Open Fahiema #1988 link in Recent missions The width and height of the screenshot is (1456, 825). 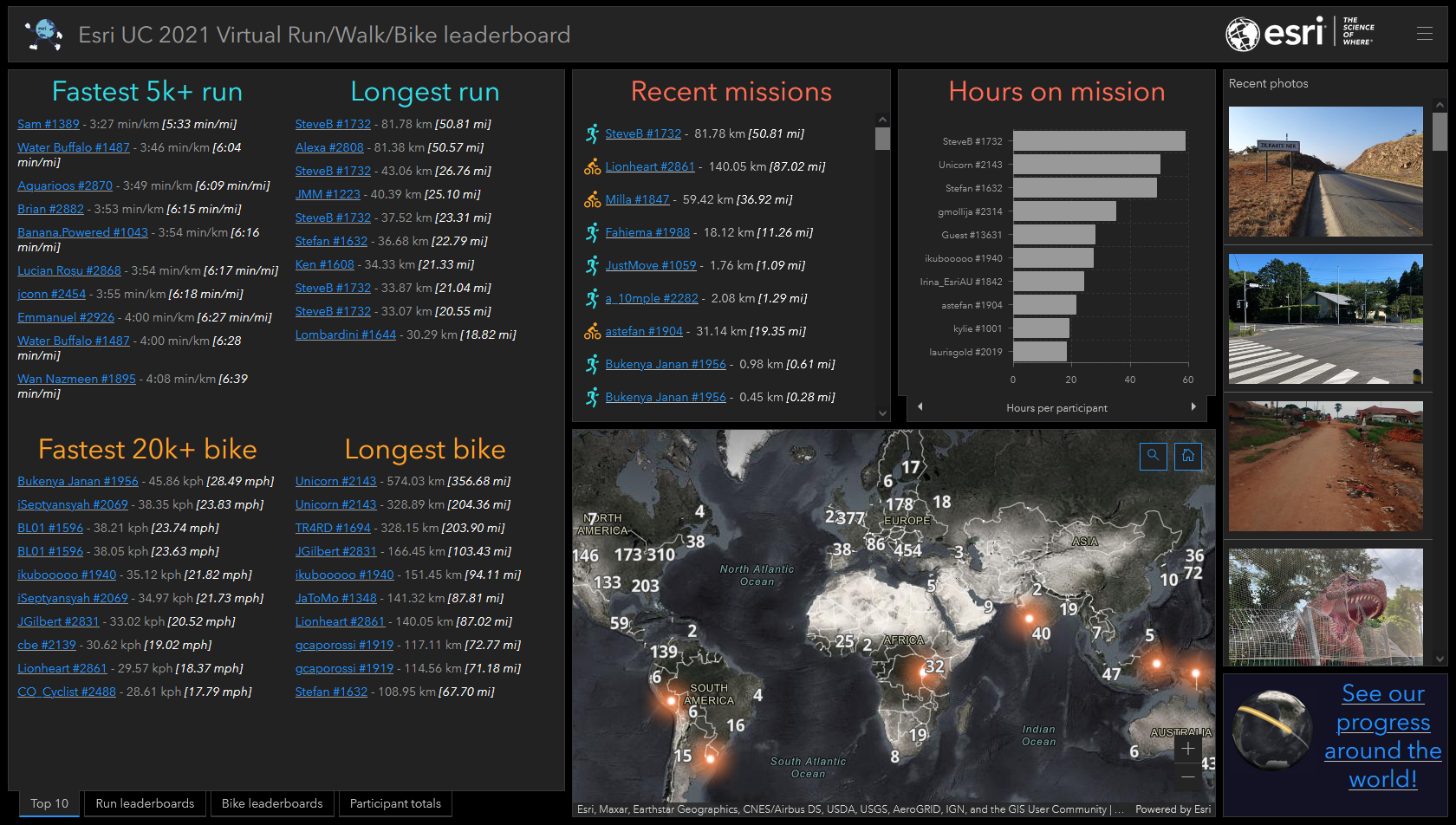(x=647, y=232)
